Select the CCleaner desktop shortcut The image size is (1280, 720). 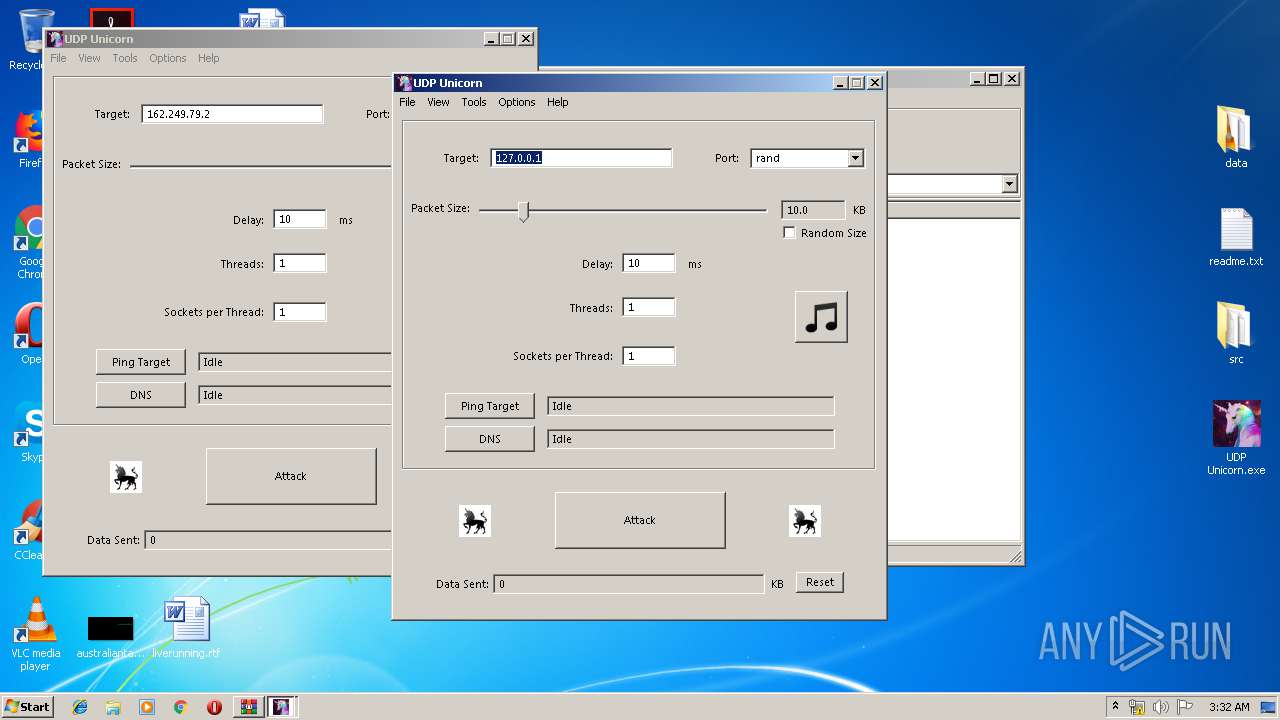[30, 529]
